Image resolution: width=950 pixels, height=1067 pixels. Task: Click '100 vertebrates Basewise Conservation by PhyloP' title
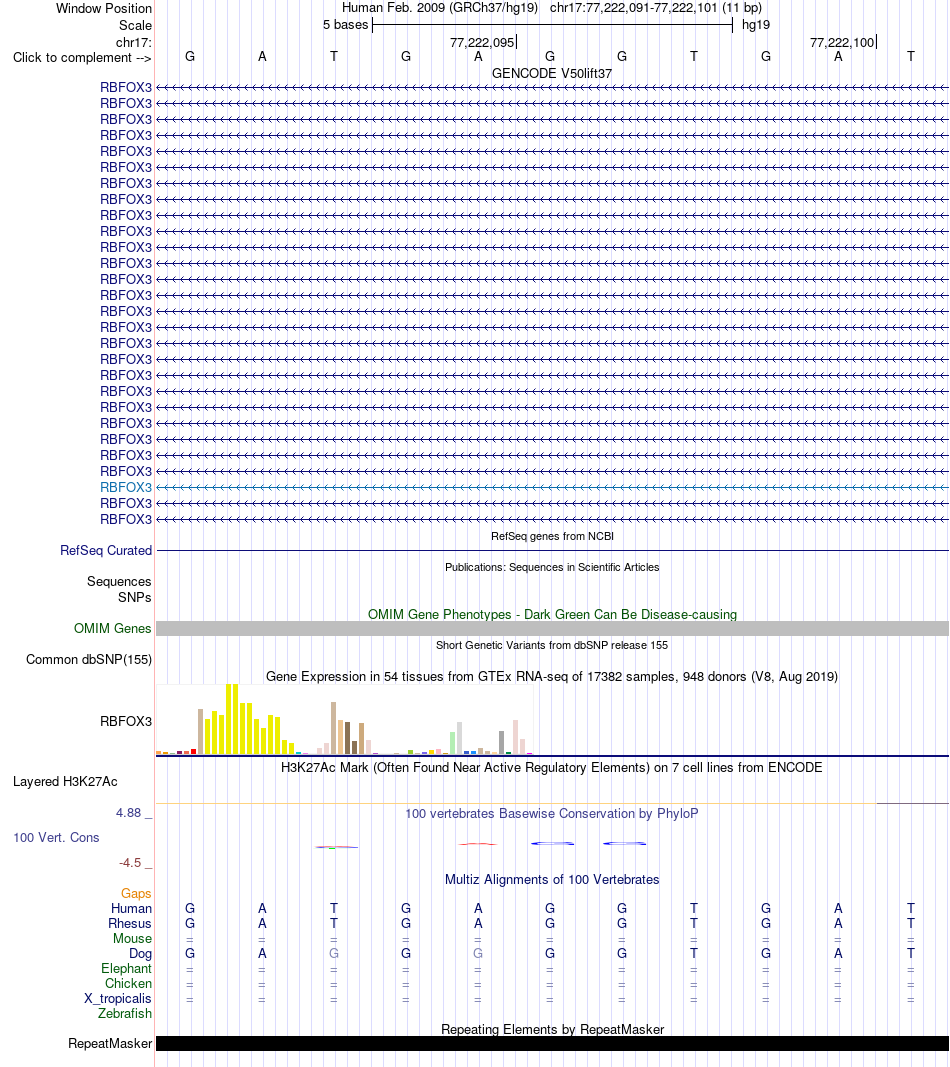tap(552, 813)
